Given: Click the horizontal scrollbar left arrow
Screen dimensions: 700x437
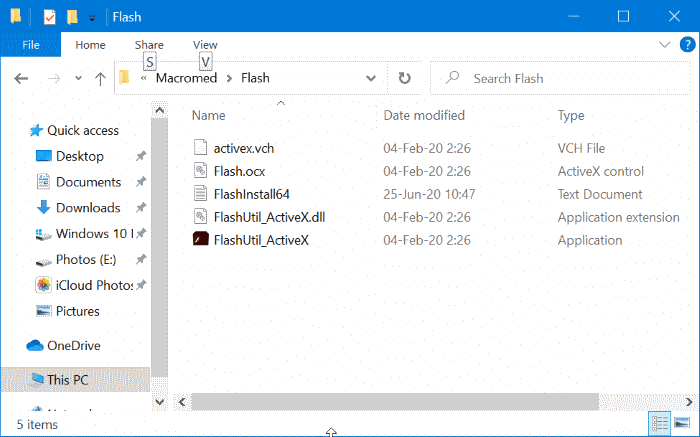Looking at the screenshot, I should (182, 402).
